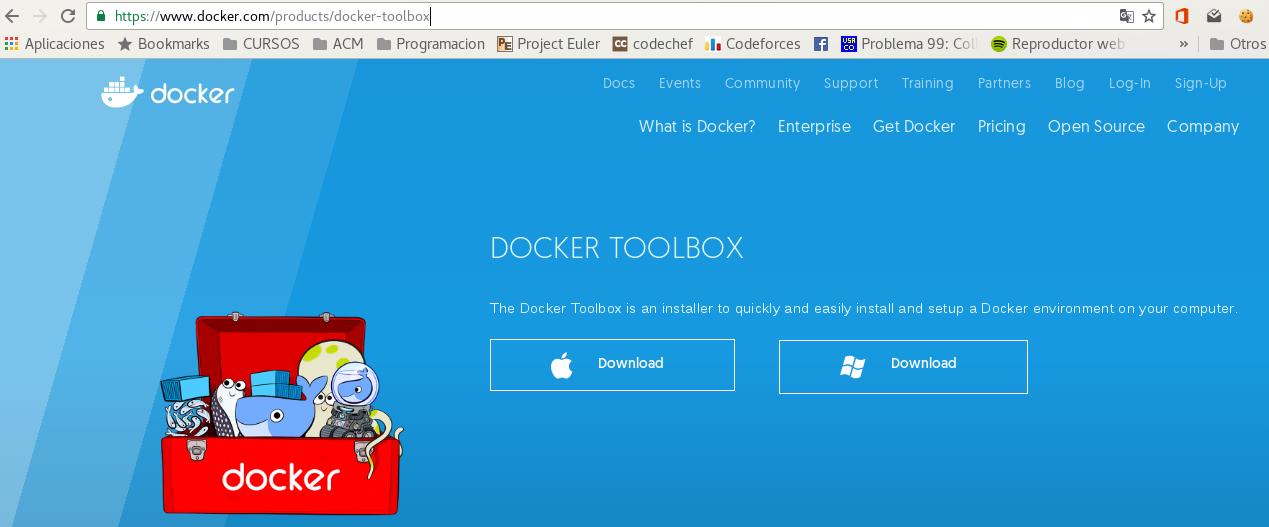Click the Docker whale logo

(x=167, y=92)
